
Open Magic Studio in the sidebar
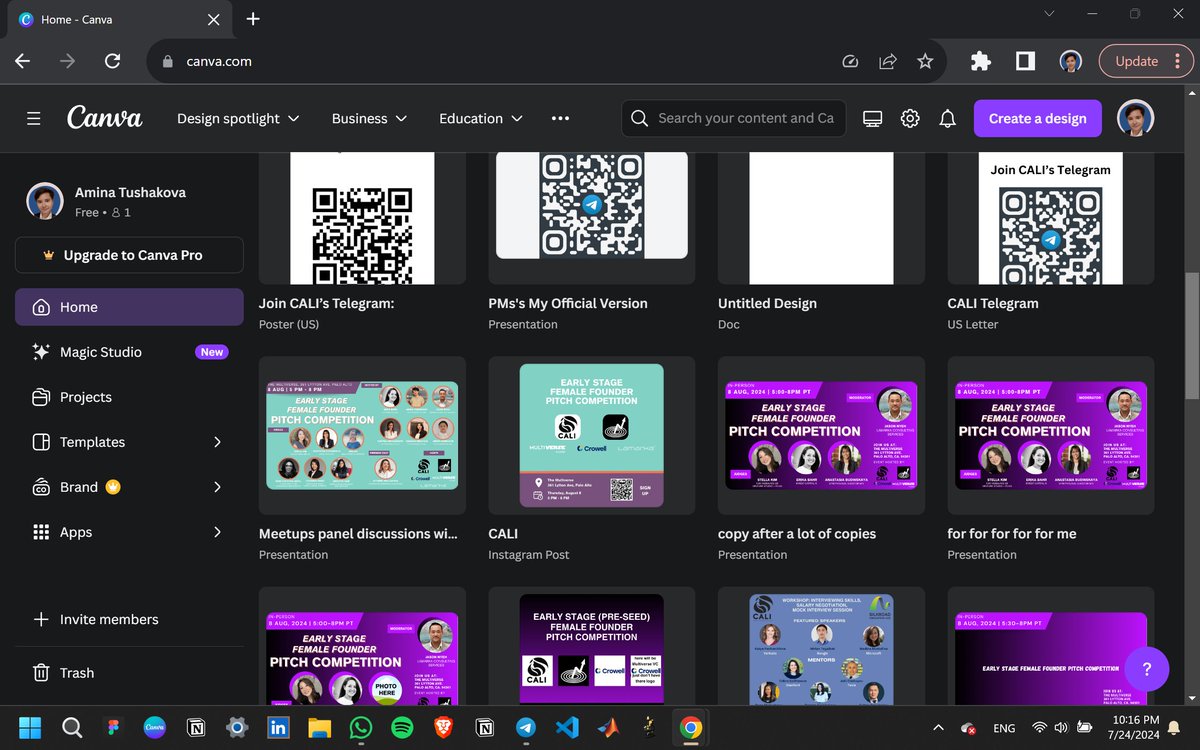(129, 352)
